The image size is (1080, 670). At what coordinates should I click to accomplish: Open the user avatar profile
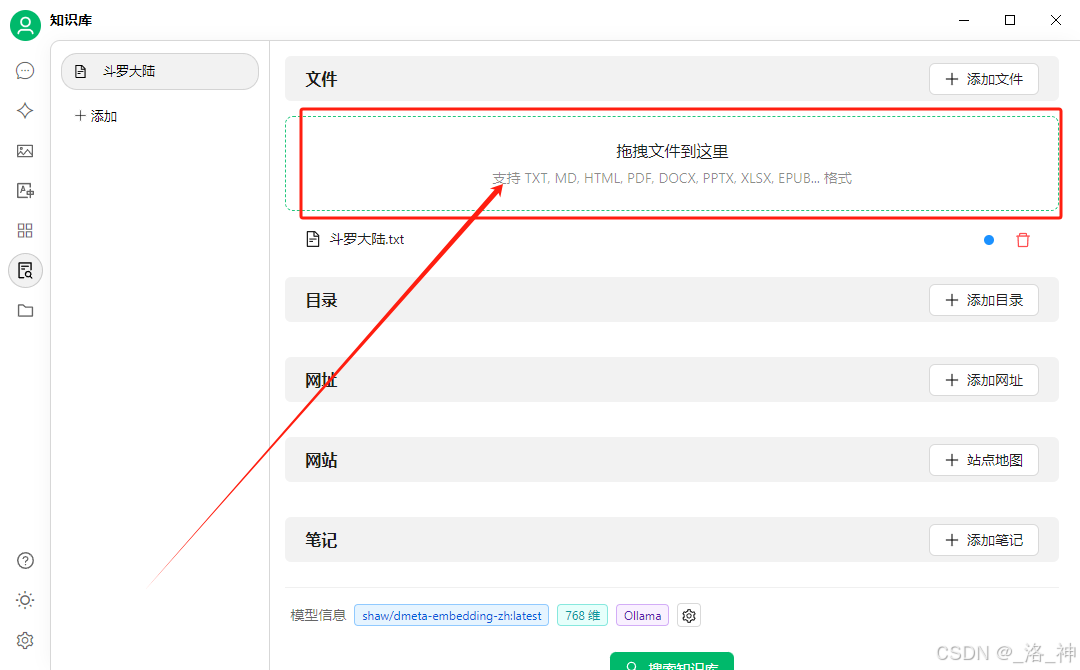[25, 25]
